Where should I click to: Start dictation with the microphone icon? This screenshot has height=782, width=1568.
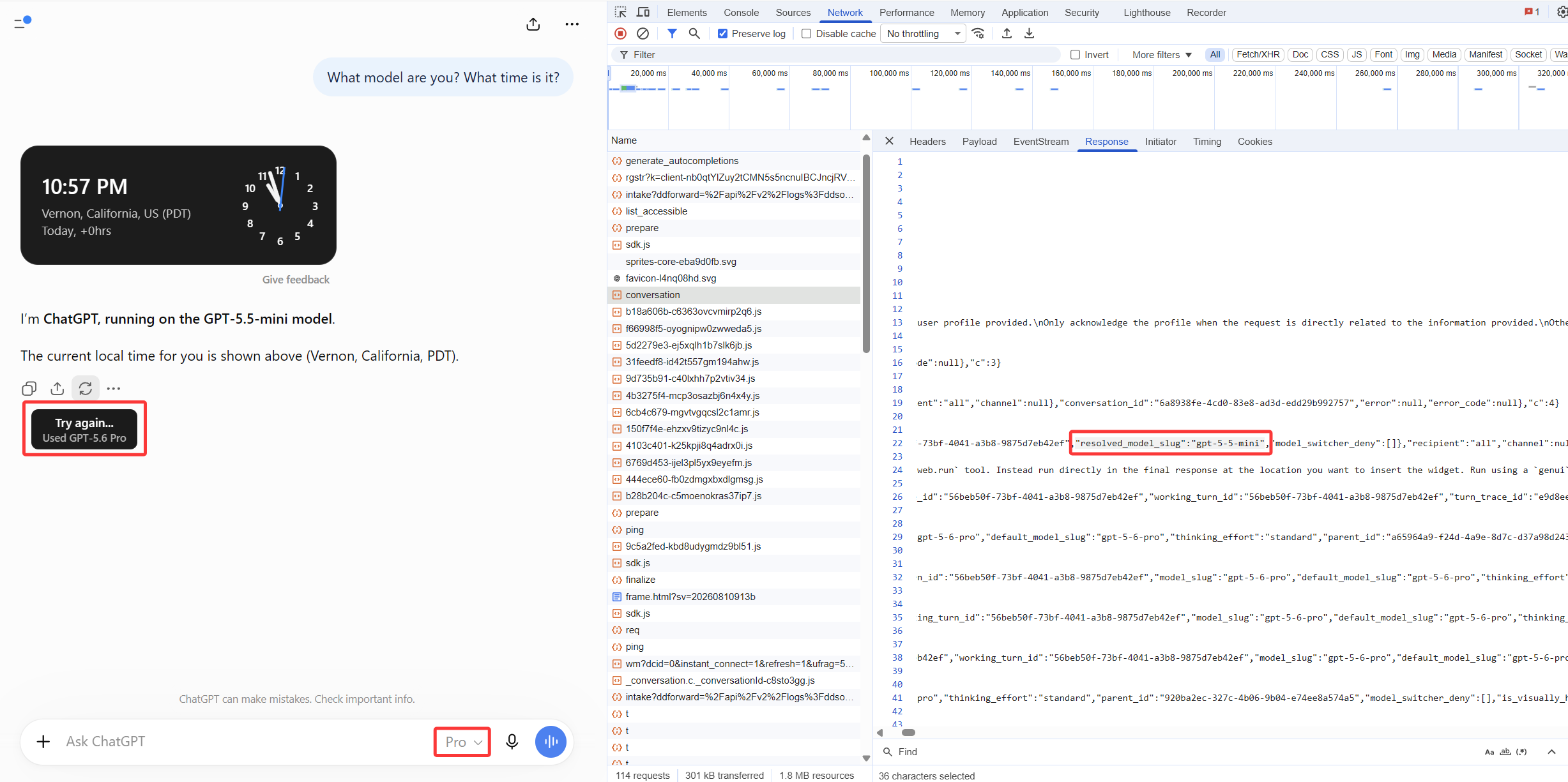coord(512,741)
